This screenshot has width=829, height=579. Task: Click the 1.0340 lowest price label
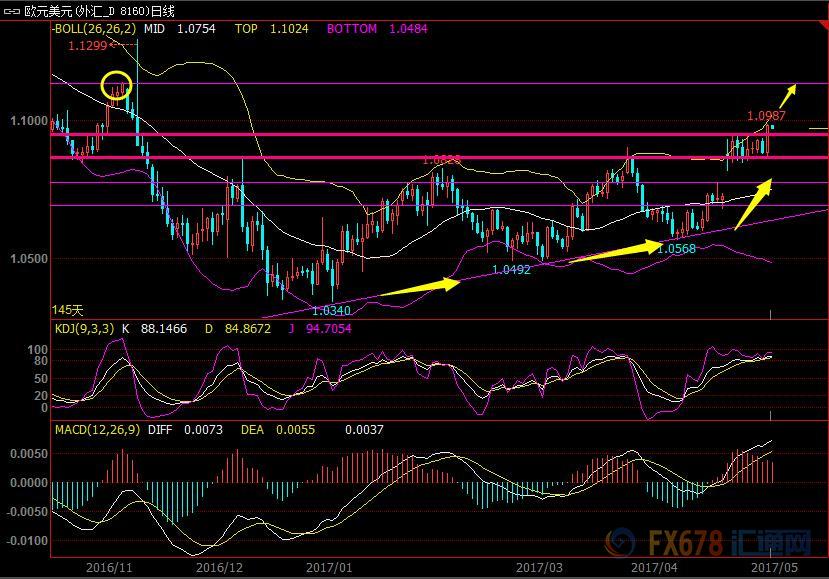(331, 310)
